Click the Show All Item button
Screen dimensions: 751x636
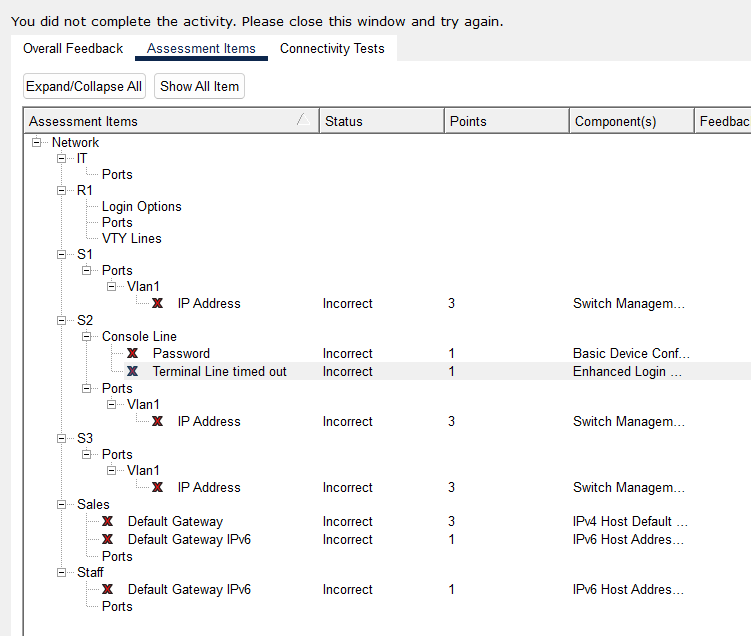coord(200,87)
